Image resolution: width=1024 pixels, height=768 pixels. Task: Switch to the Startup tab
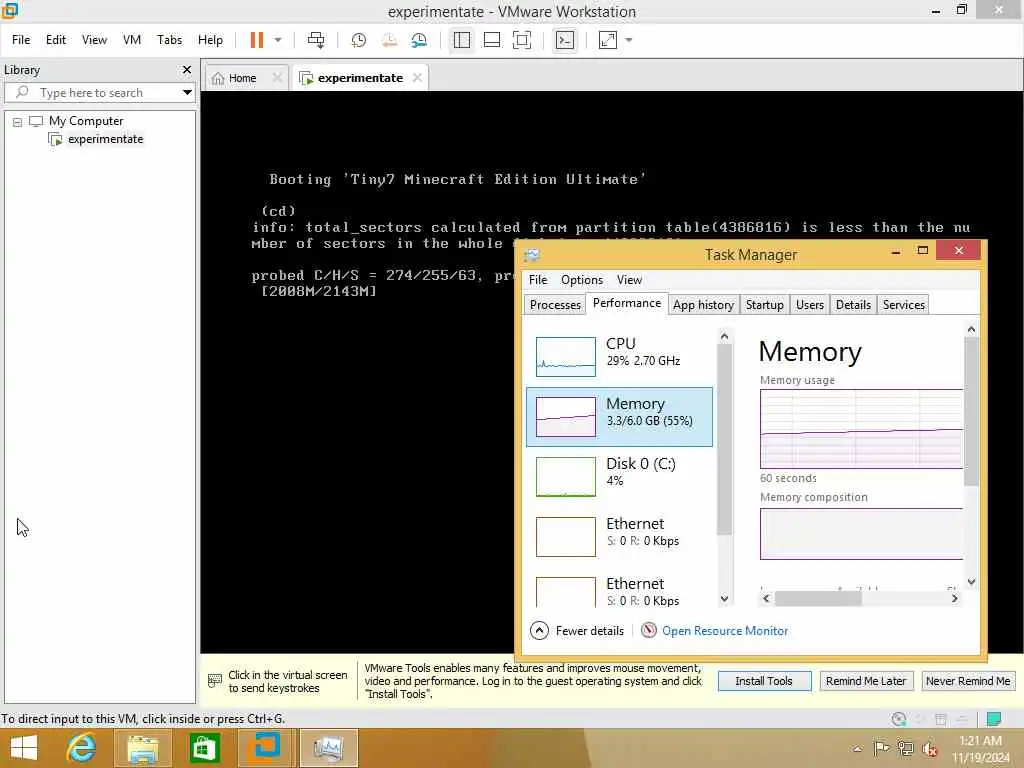(765, 305)
